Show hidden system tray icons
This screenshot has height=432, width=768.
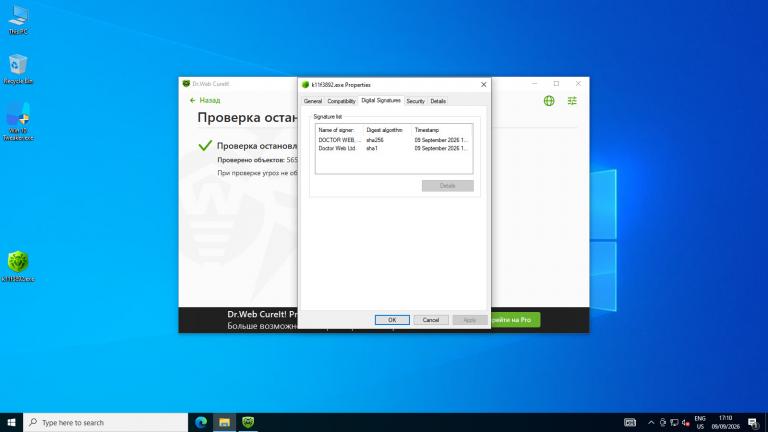pos(651,422)
